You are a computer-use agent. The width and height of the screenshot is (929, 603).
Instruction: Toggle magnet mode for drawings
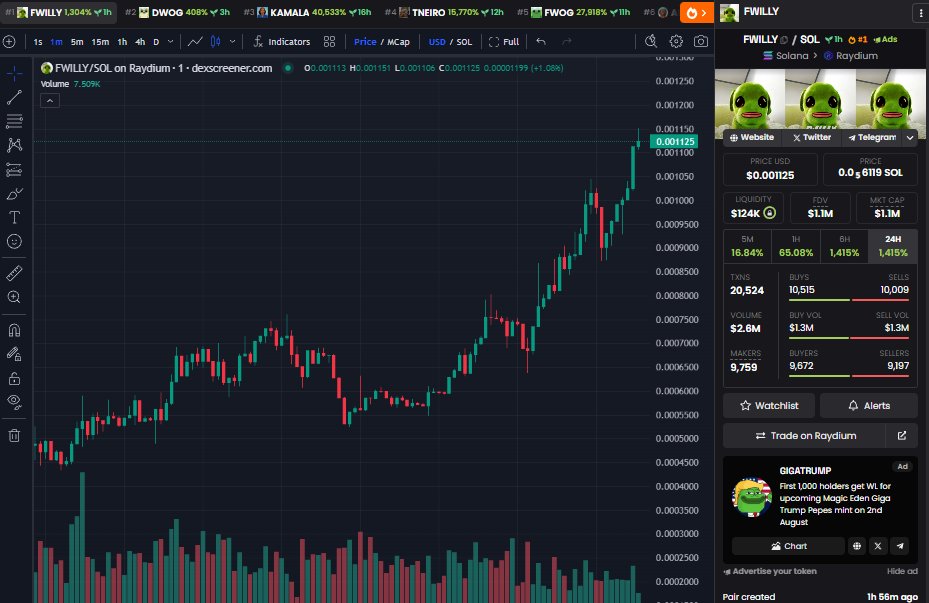click(14, 330)
